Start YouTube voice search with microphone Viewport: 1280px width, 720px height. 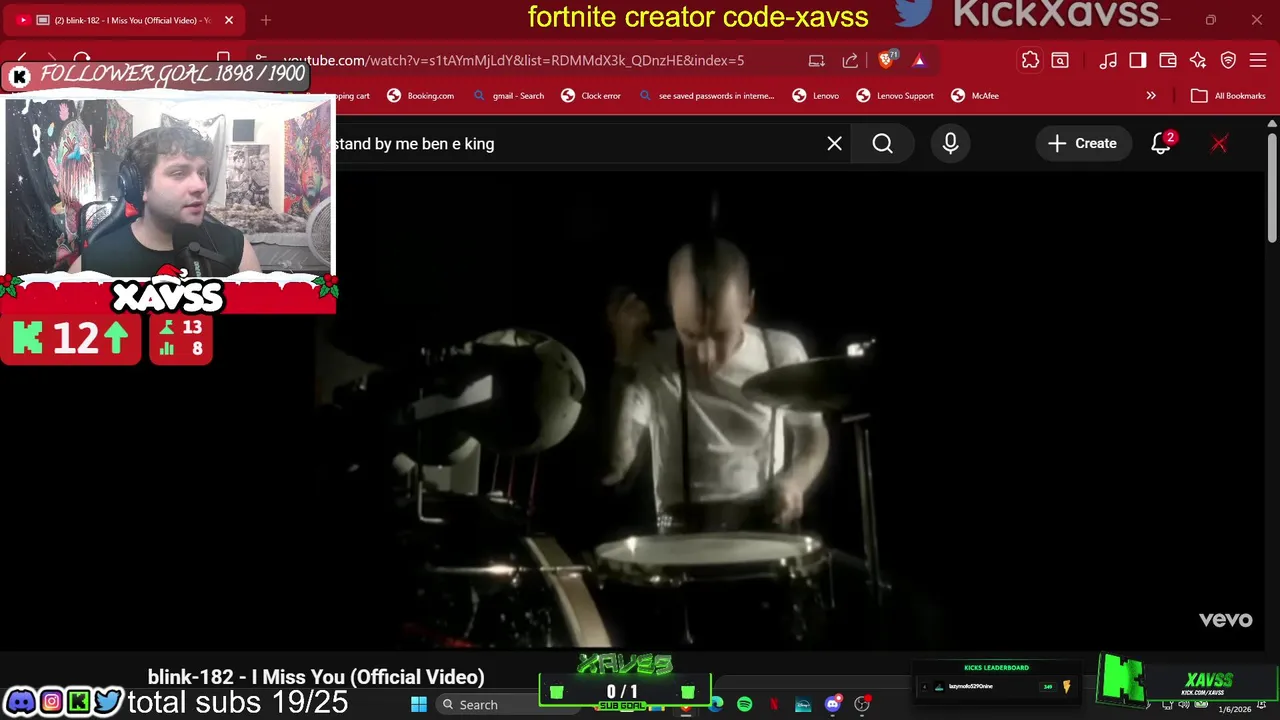951,143
